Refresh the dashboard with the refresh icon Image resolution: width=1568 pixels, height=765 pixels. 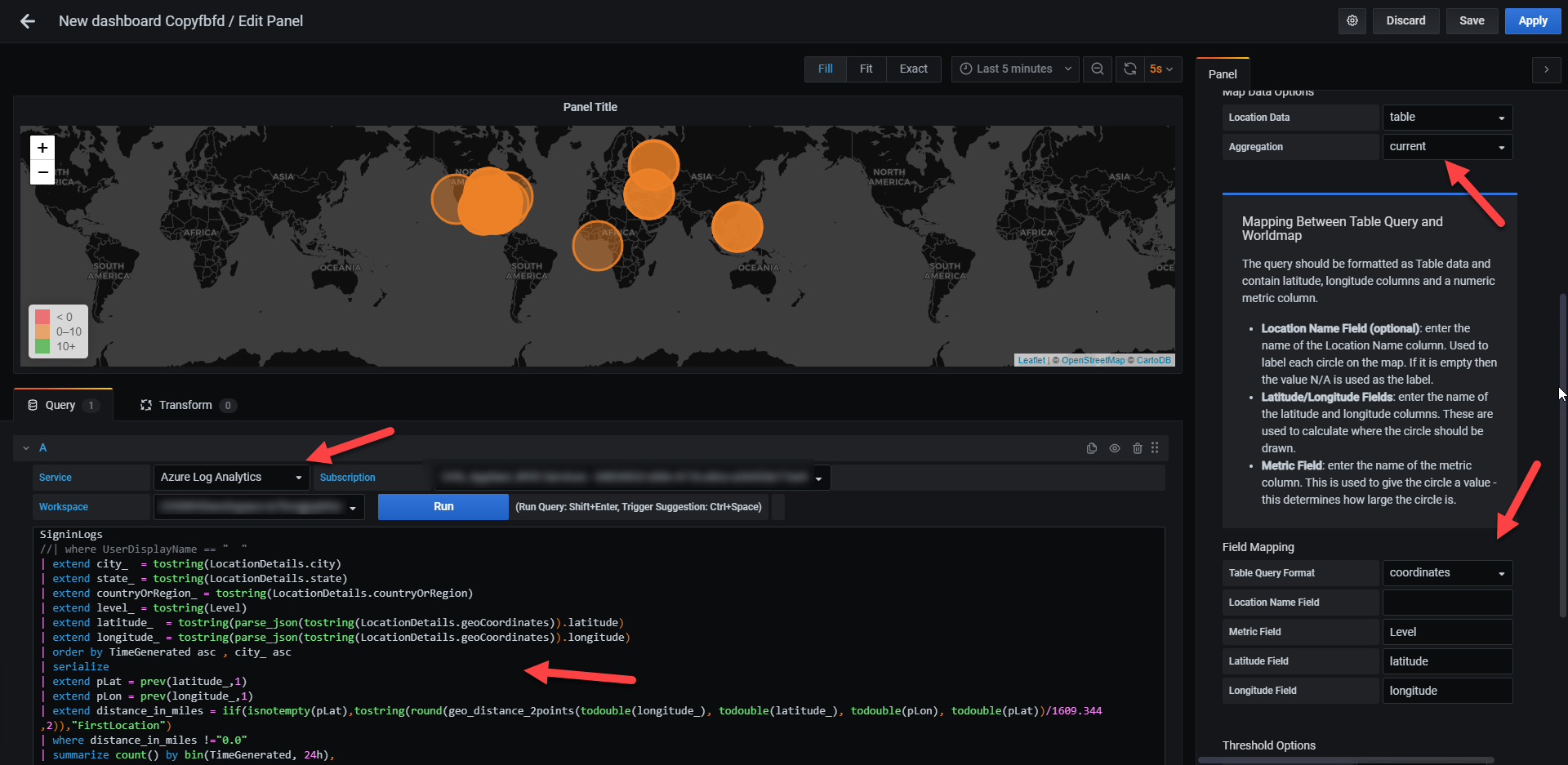[x=1129, y=69]
